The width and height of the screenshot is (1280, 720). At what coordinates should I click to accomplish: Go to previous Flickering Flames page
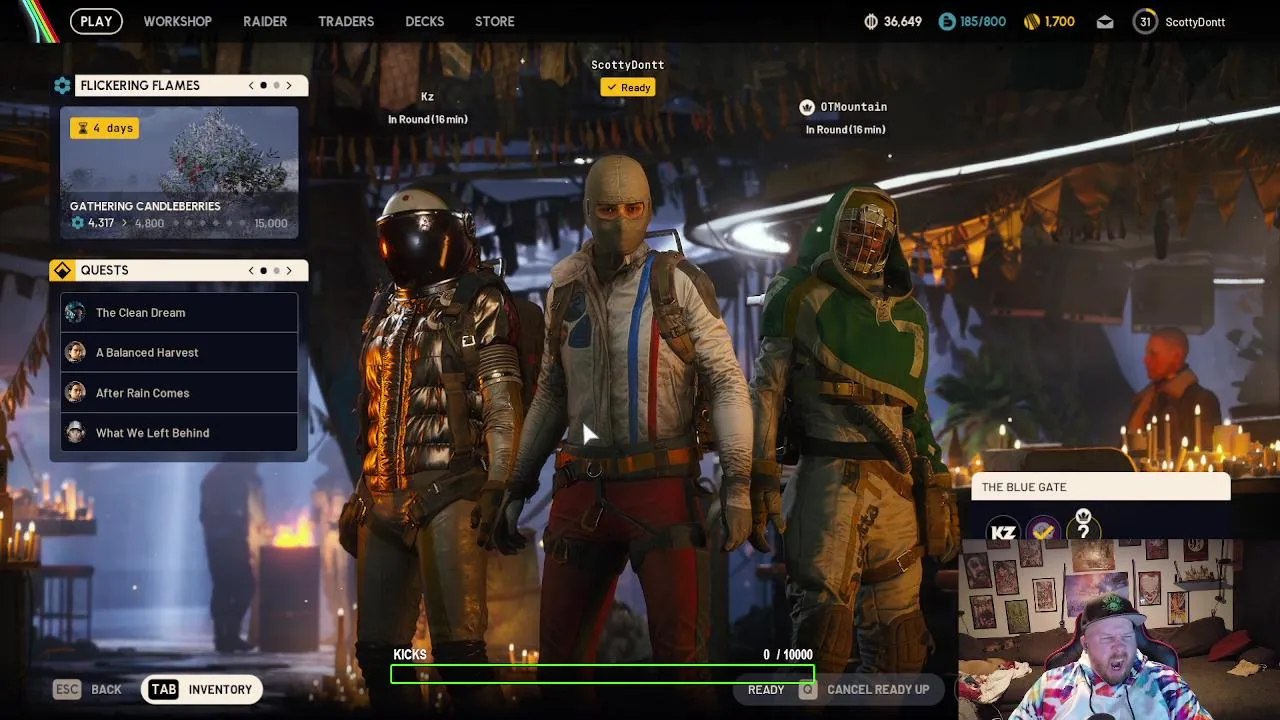pos(251,86)
